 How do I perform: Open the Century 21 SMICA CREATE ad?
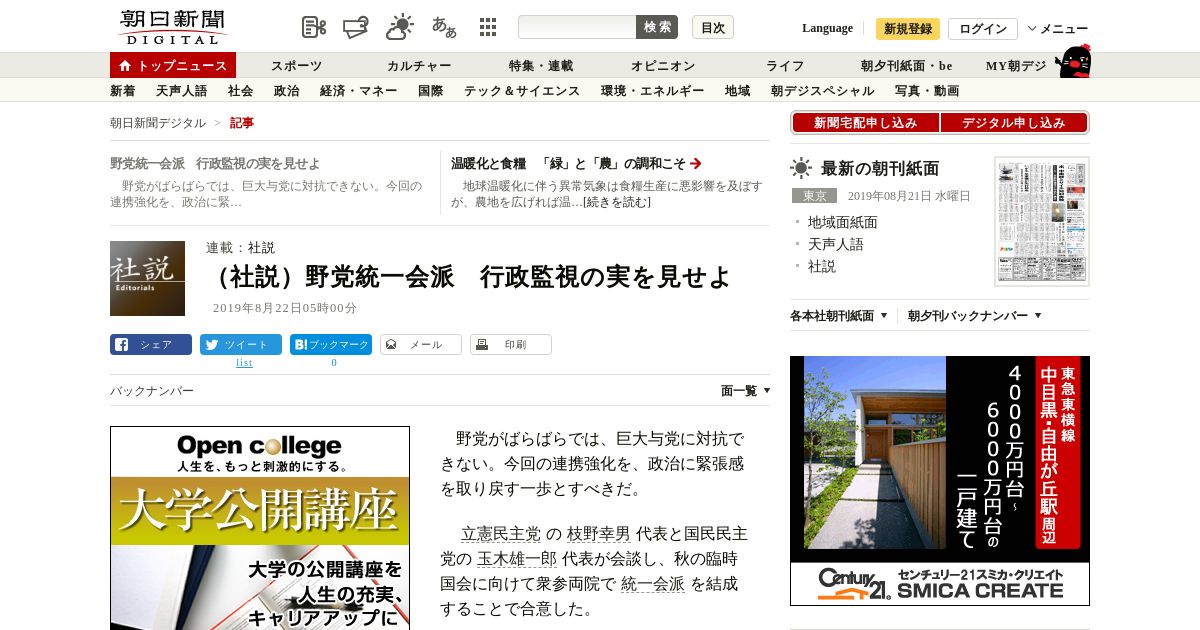(x=940, y=481)
